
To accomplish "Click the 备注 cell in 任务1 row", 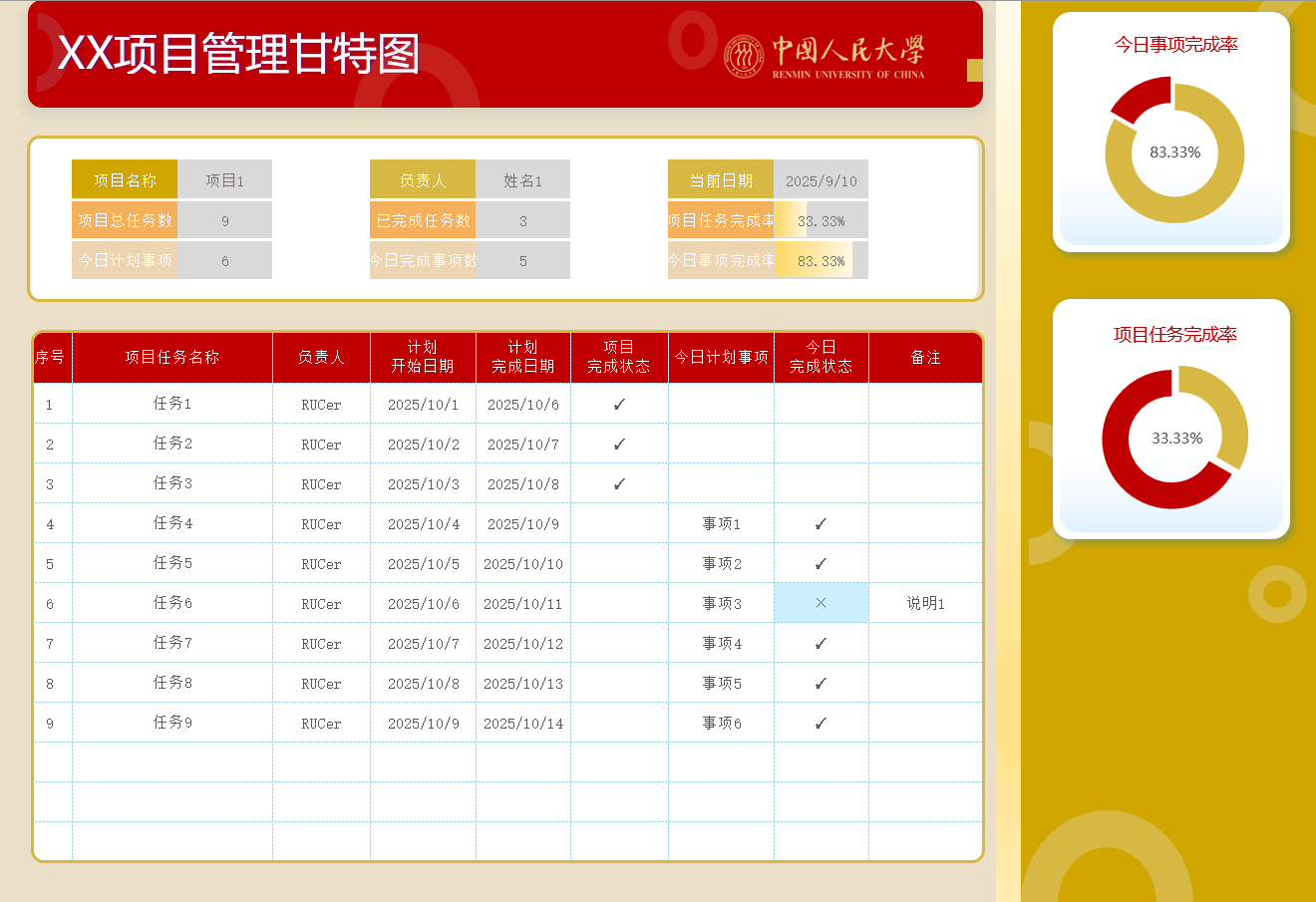I will [925, 404].
